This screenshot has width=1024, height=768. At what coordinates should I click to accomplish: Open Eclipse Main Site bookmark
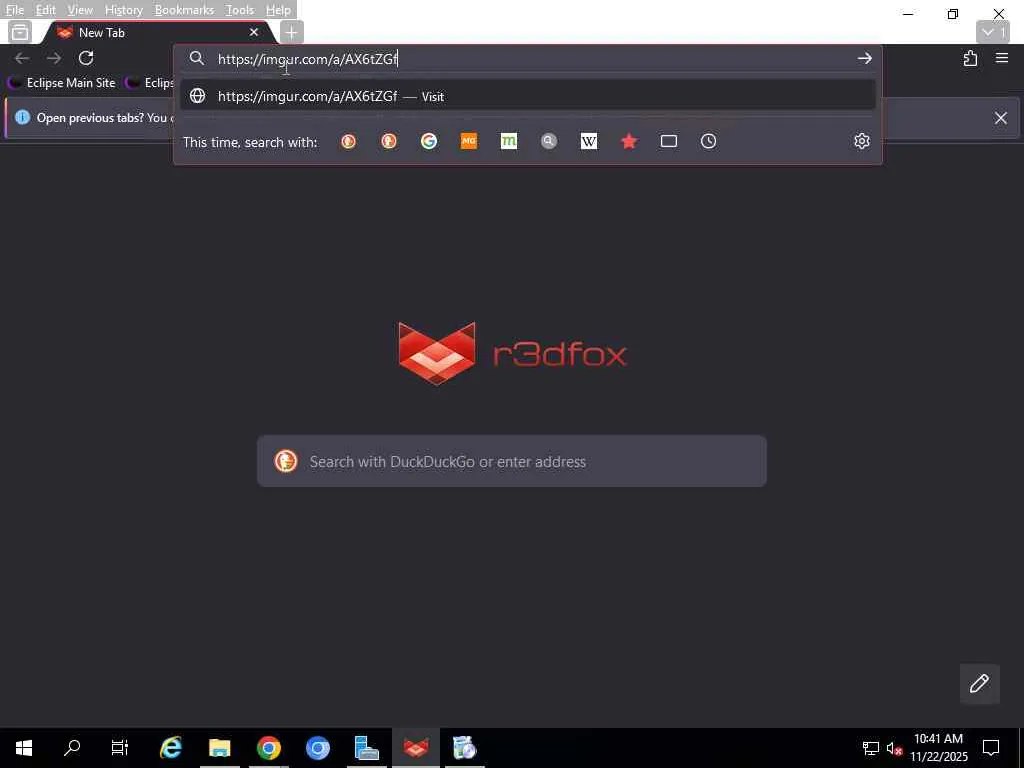pos(62,82)
